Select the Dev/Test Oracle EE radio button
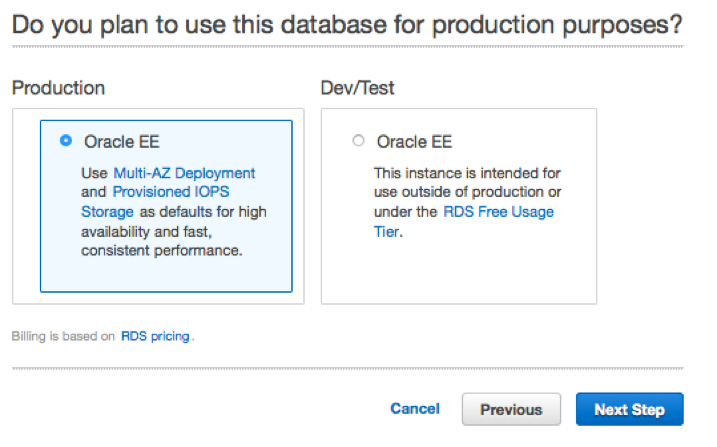 (358, 140)
